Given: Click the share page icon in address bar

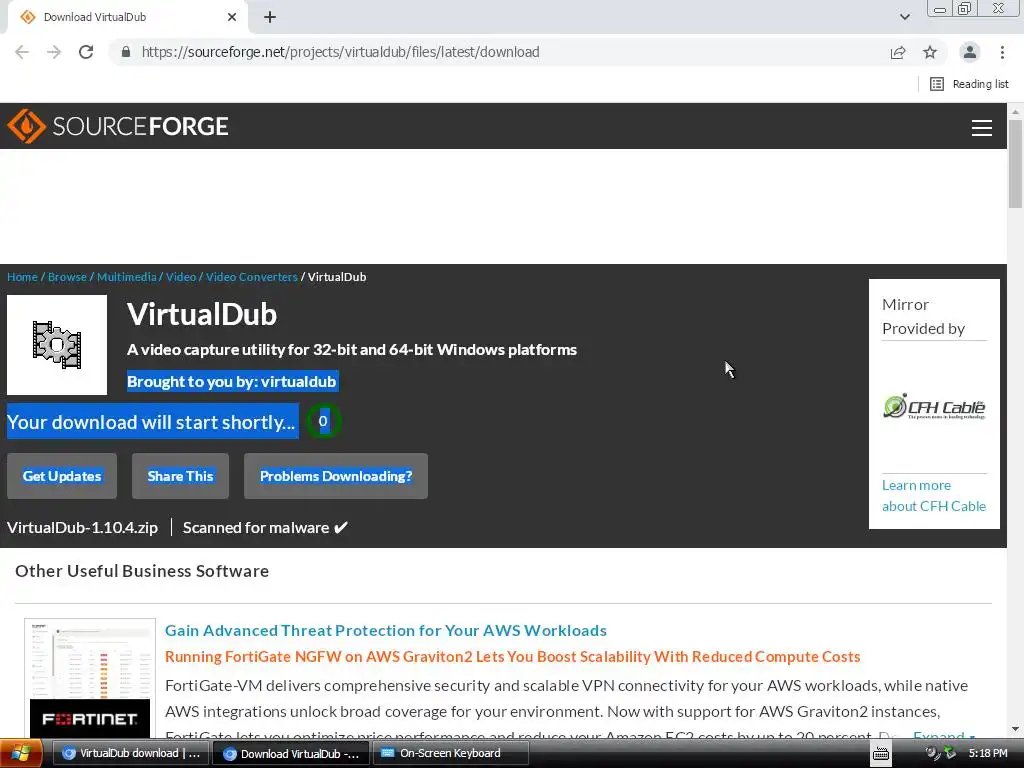Looking at the screenshot, I should 898,52.
